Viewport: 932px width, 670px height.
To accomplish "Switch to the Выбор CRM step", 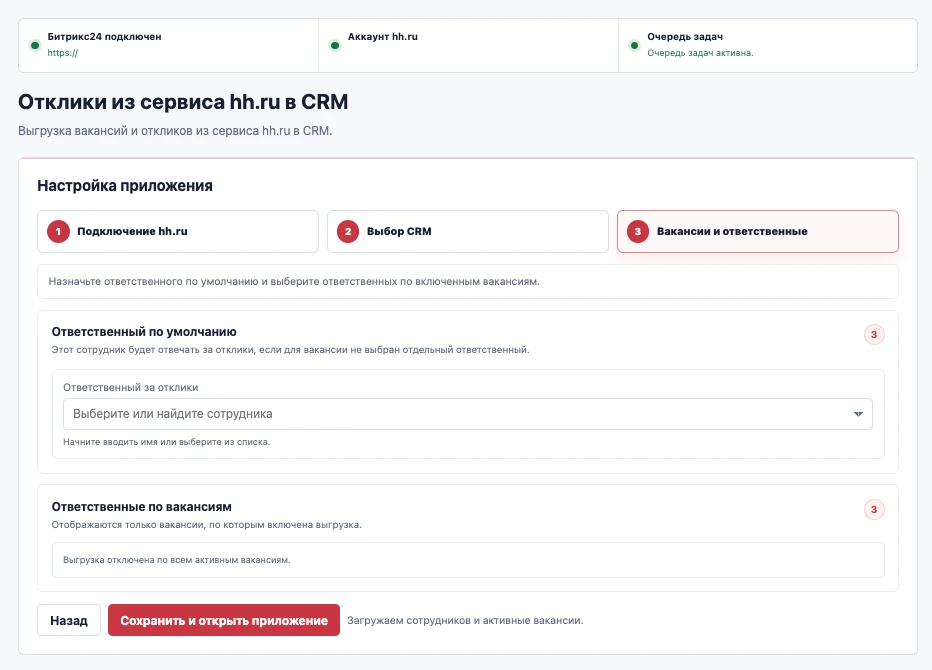I will 468,231.
